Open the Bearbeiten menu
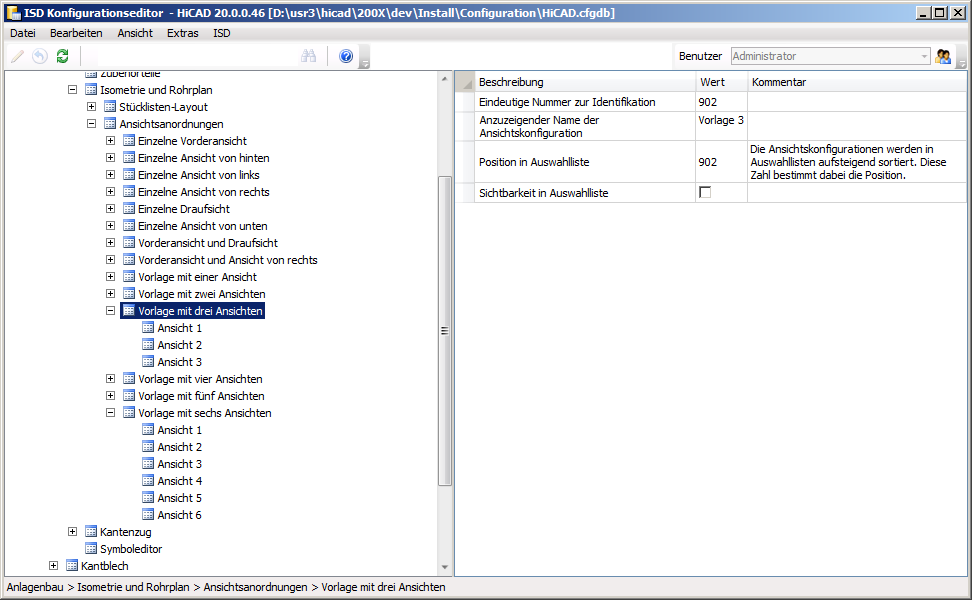This screenshot has height=600, width=972. (76, 33)
